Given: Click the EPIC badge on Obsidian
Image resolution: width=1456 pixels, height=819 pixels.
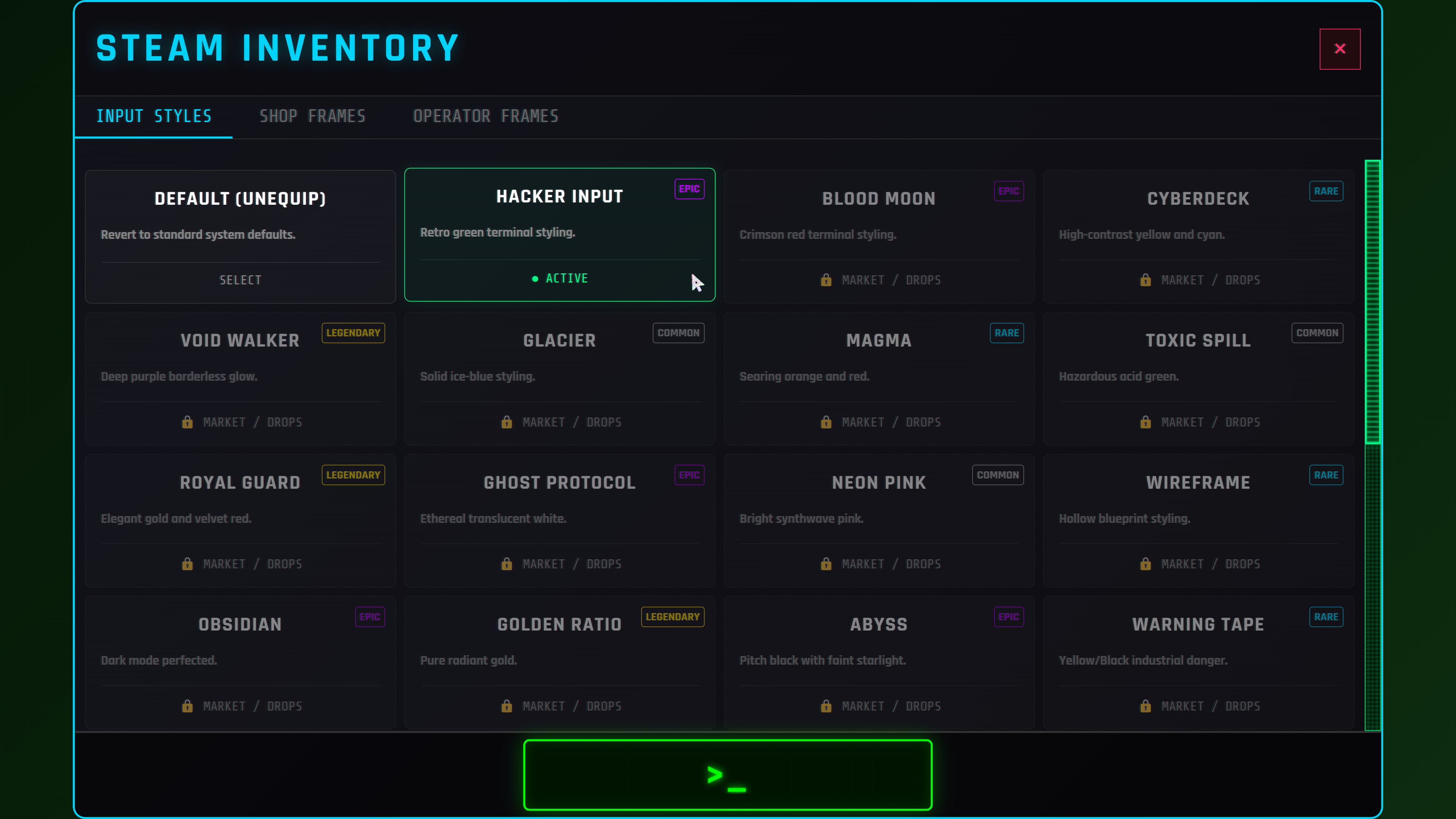Looking at the screenshot, I should (370, 617).
